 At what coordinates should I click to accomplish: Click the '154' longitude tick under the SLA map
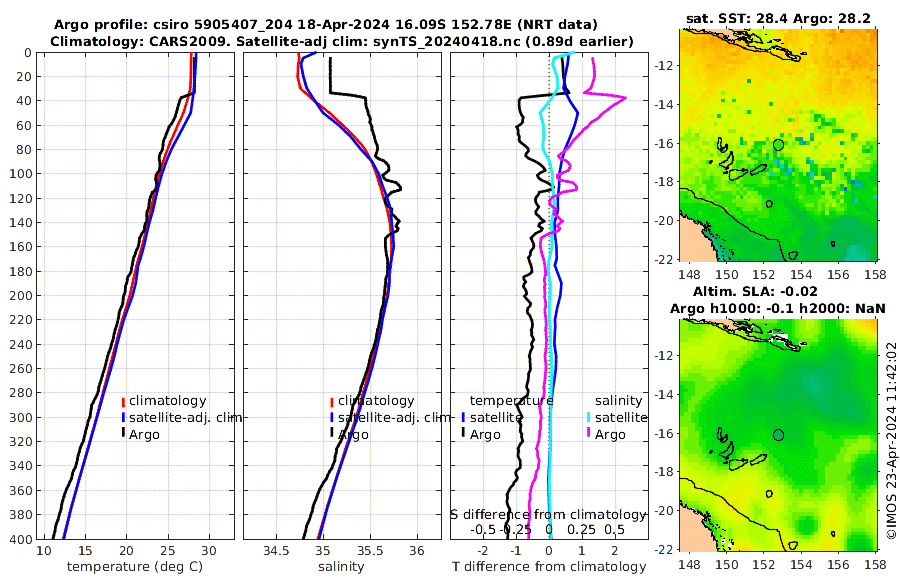click(801, 564)
